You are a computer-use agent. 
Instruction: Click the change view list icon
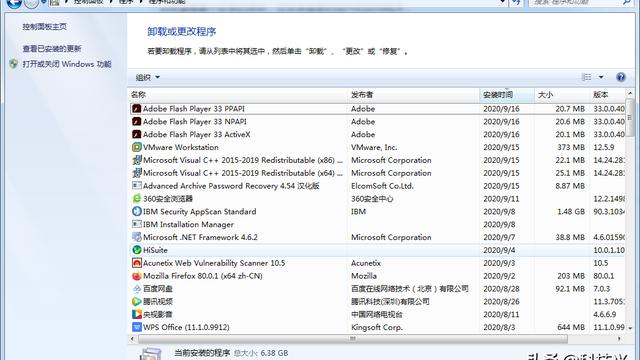point(587,77)
